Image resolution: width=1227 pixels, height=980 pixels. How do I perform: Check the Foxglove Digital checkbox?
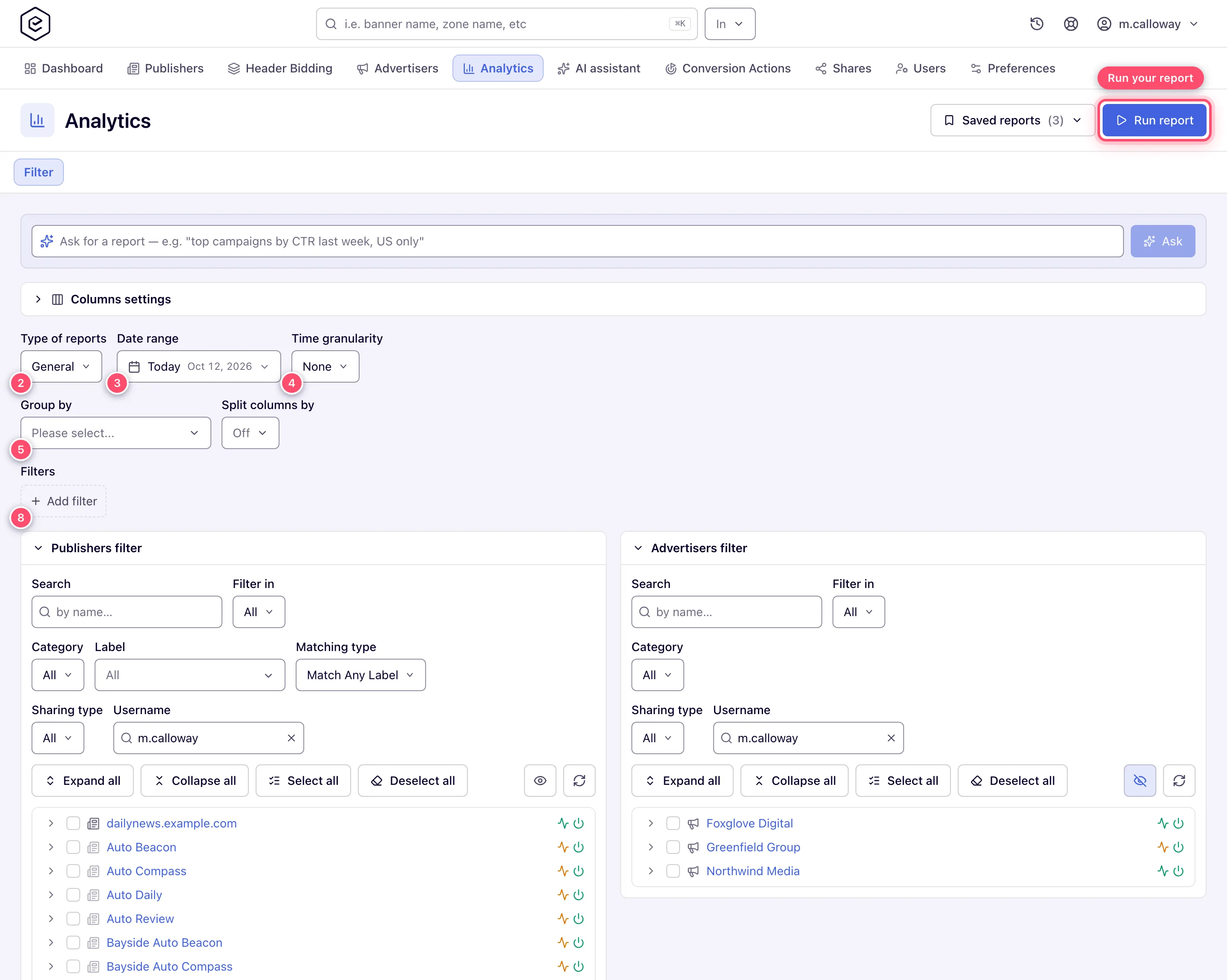point(673,824)
